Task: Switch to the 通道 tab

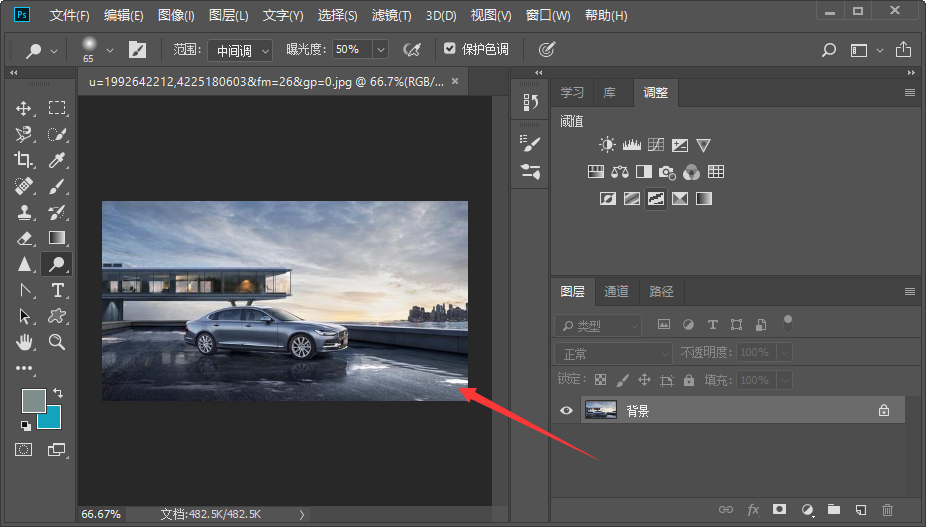Action: tap(616, 291)
